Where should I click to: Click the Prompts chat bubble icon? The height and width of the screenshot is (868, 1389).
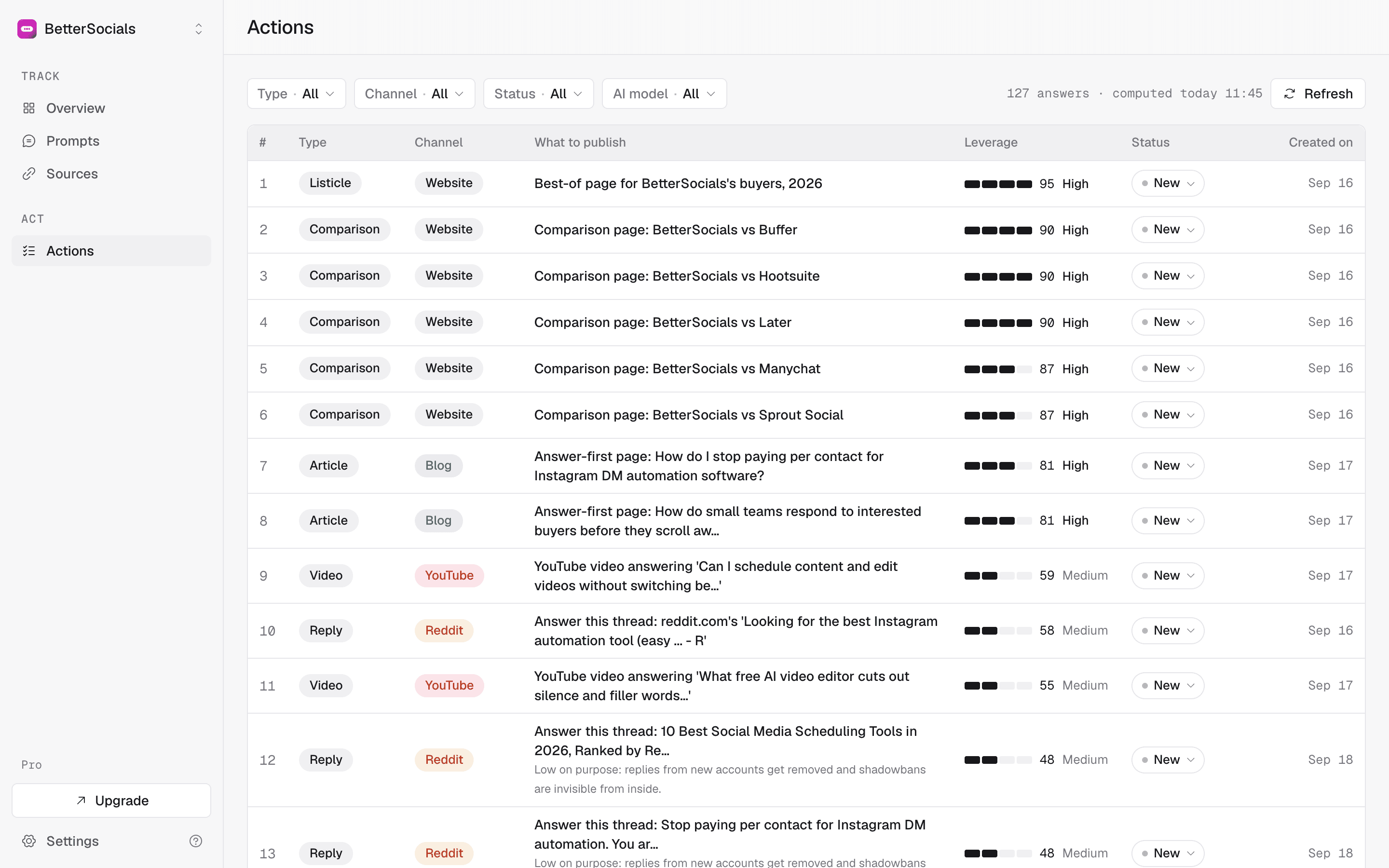tap(29, 141)
